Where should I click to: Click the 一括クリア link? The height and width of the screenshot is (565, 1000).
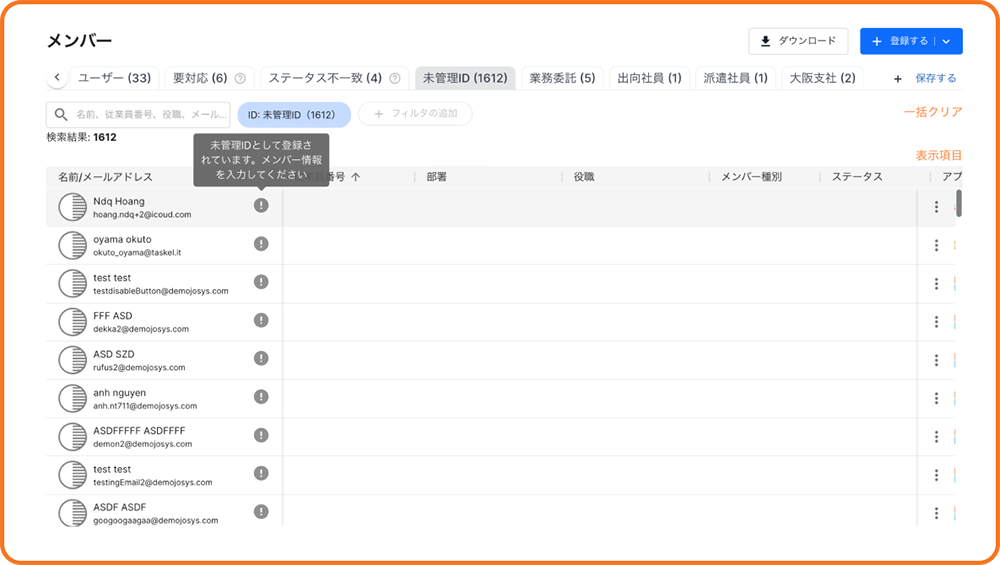click(932, 113)
